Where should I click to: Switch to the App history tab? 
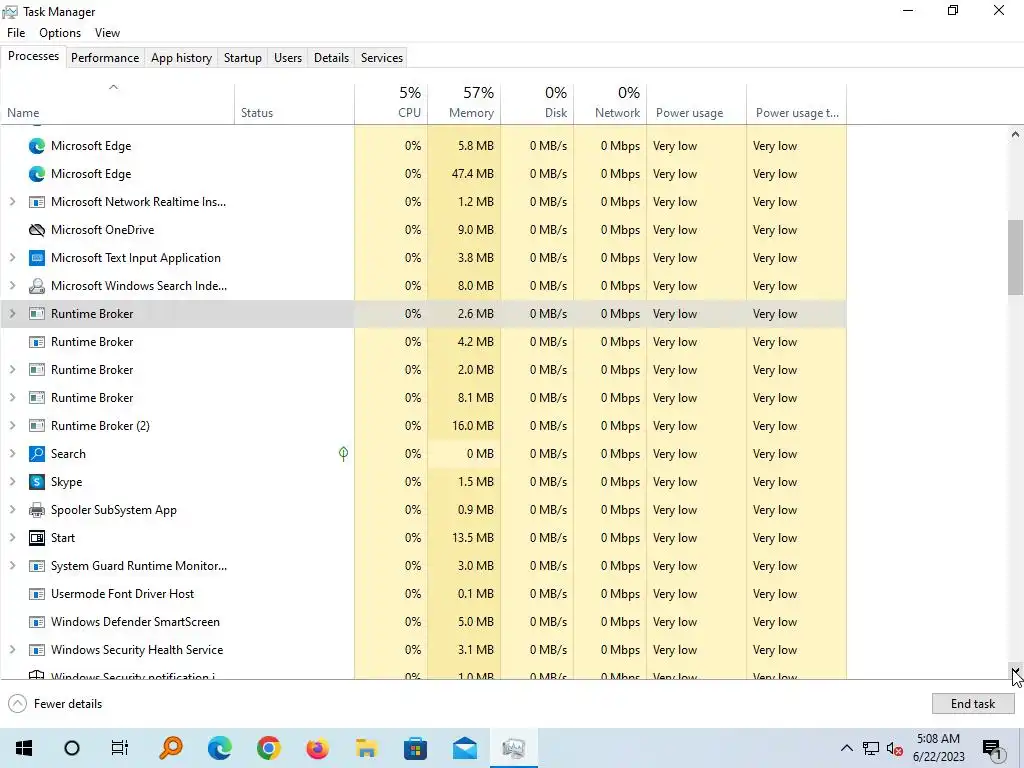tap(182, 57)
